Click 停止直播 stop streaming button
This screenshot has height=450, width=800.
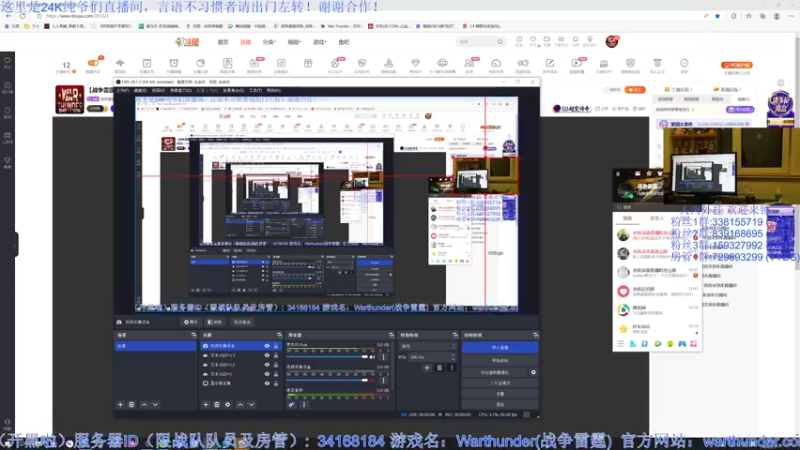(500, 347)
